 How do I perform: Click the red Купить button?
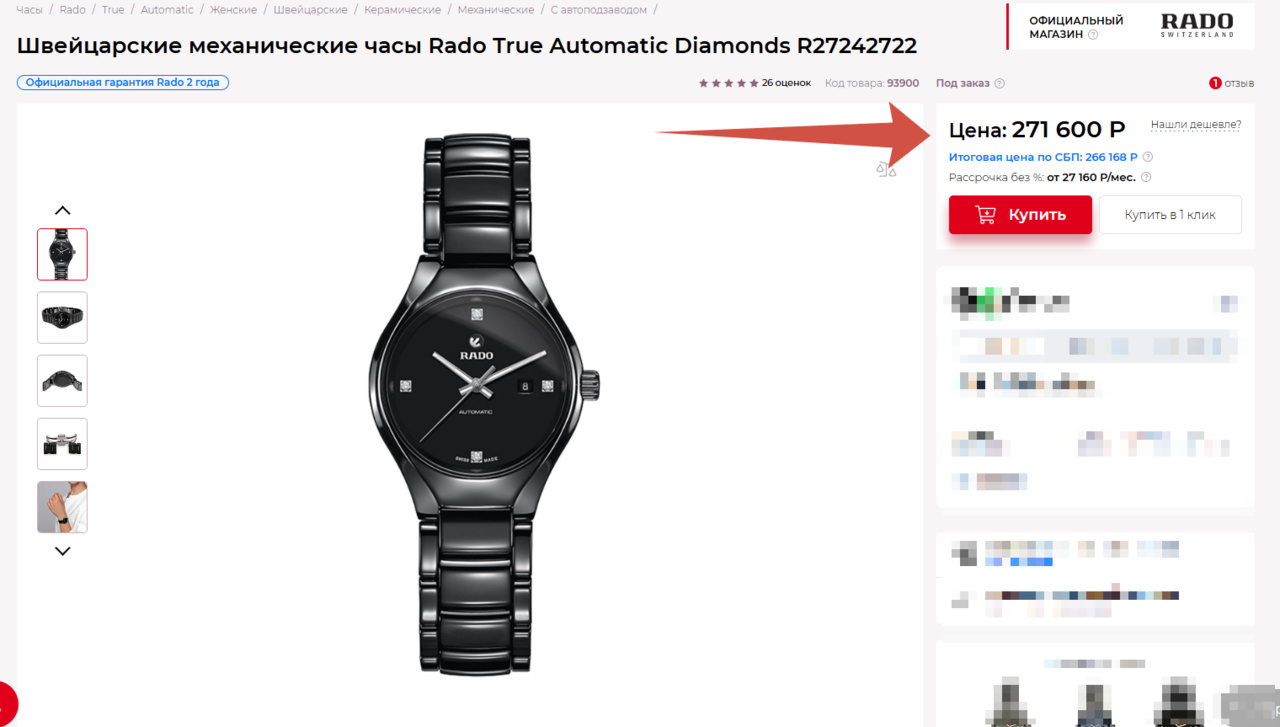(x=1020, y=215)
